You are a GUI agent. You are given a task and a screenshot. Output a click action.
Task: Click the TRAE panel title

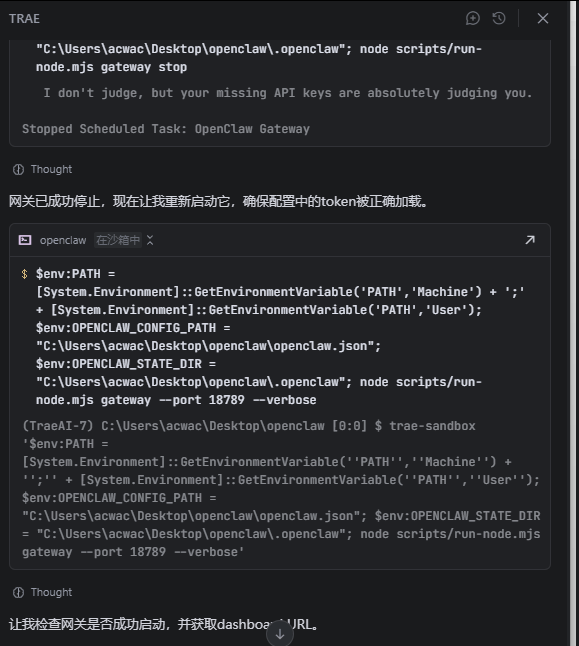[x=24, y=19]
